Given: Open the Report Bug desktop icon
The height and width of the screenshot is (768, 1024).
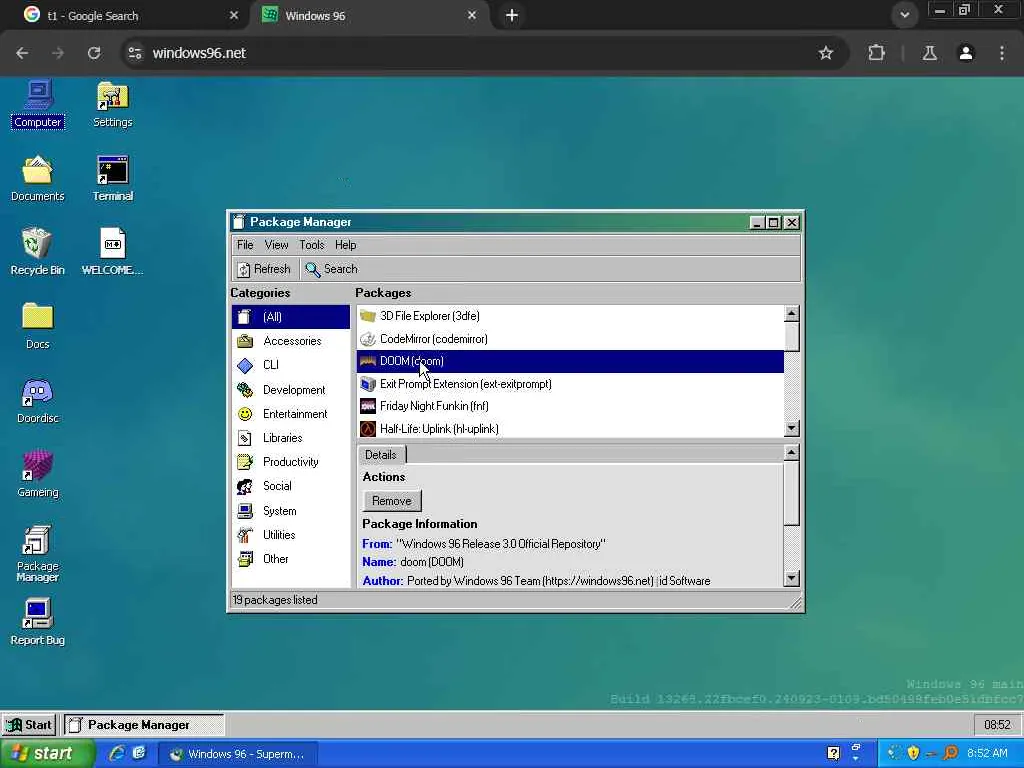Looking at the screenshot, I should click(37, 622).
